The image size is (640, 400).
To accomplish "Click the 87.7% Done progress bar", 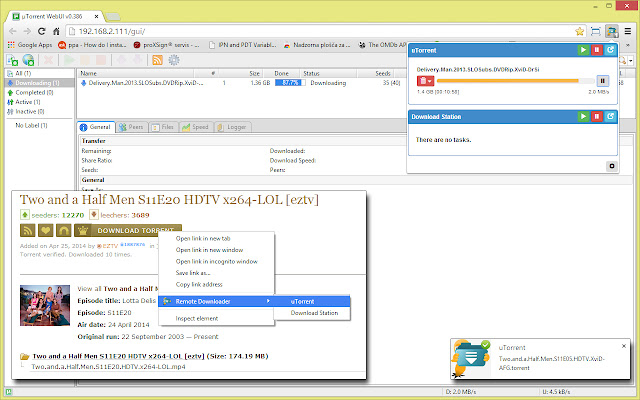I will [290, 83].
